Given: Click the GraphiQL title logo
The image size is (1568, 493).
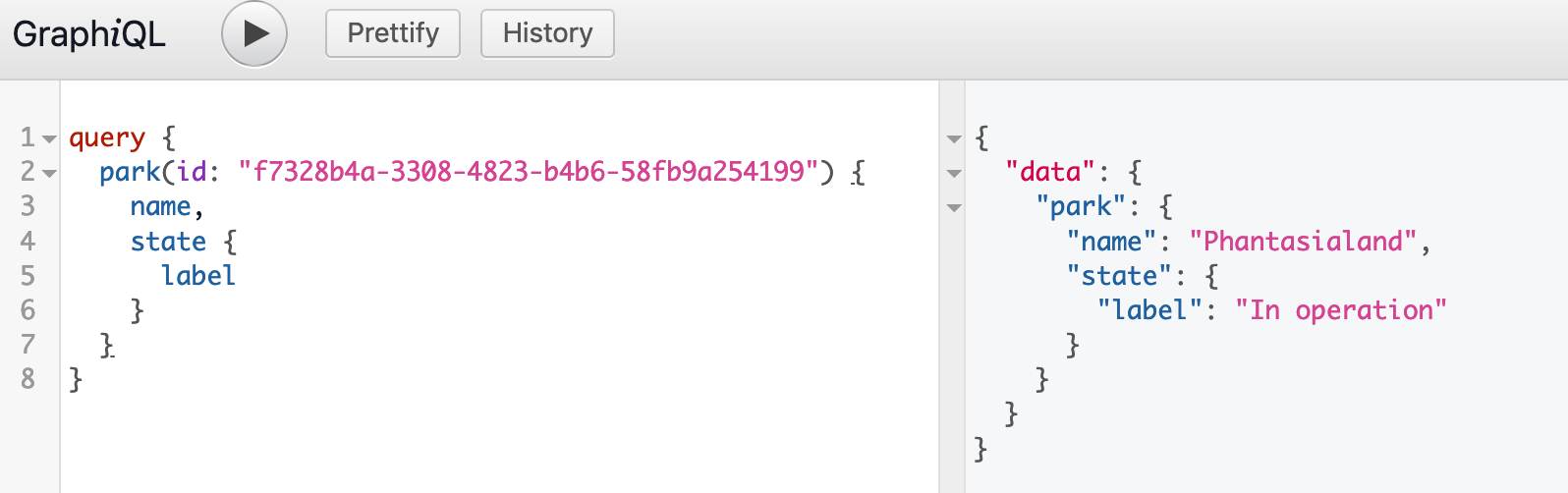Looking at the screenshot, I should pos(89,33).
